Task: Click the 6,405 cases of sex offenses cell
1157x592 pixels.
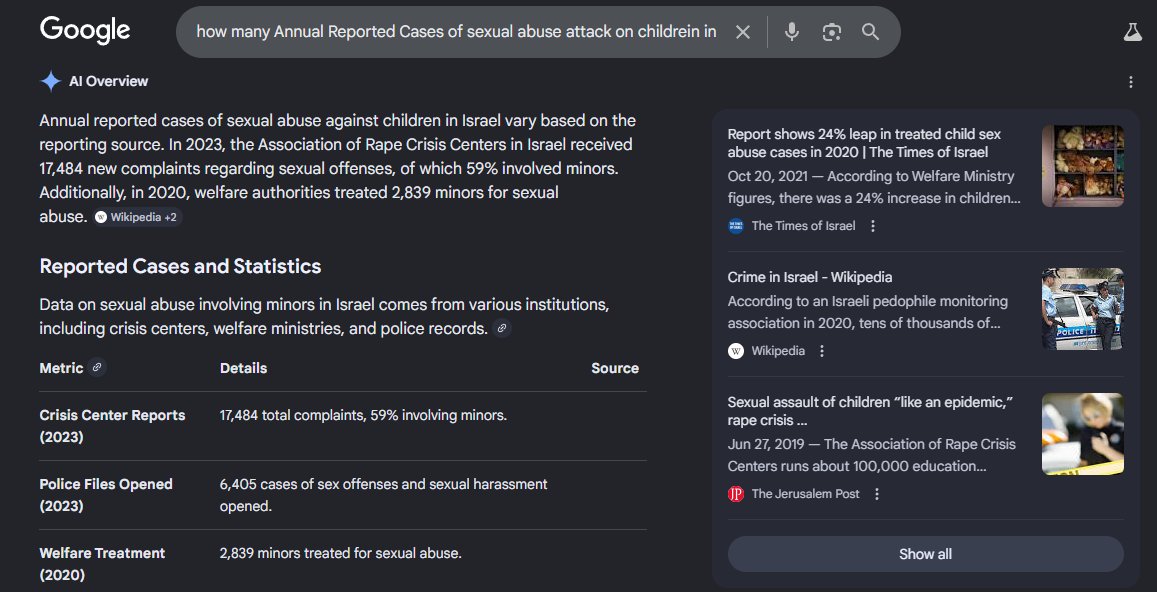Action: pos(384,495)
